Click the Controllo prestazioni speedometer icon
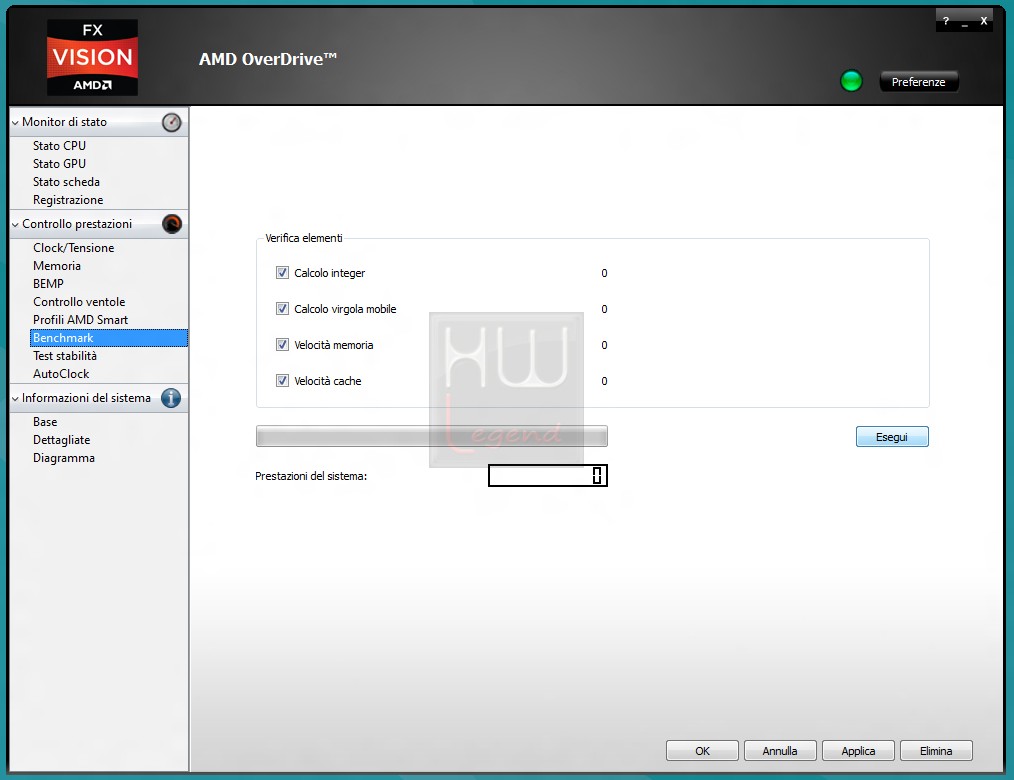The width and height of the screenshot is (1014, 780). point(171,224)
